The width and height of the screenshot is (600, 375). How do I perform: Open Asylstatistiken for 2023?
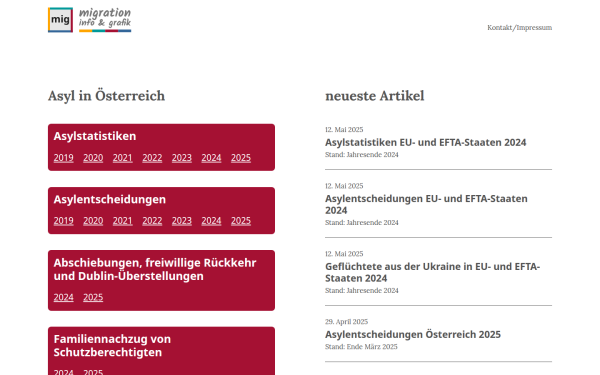182,158
